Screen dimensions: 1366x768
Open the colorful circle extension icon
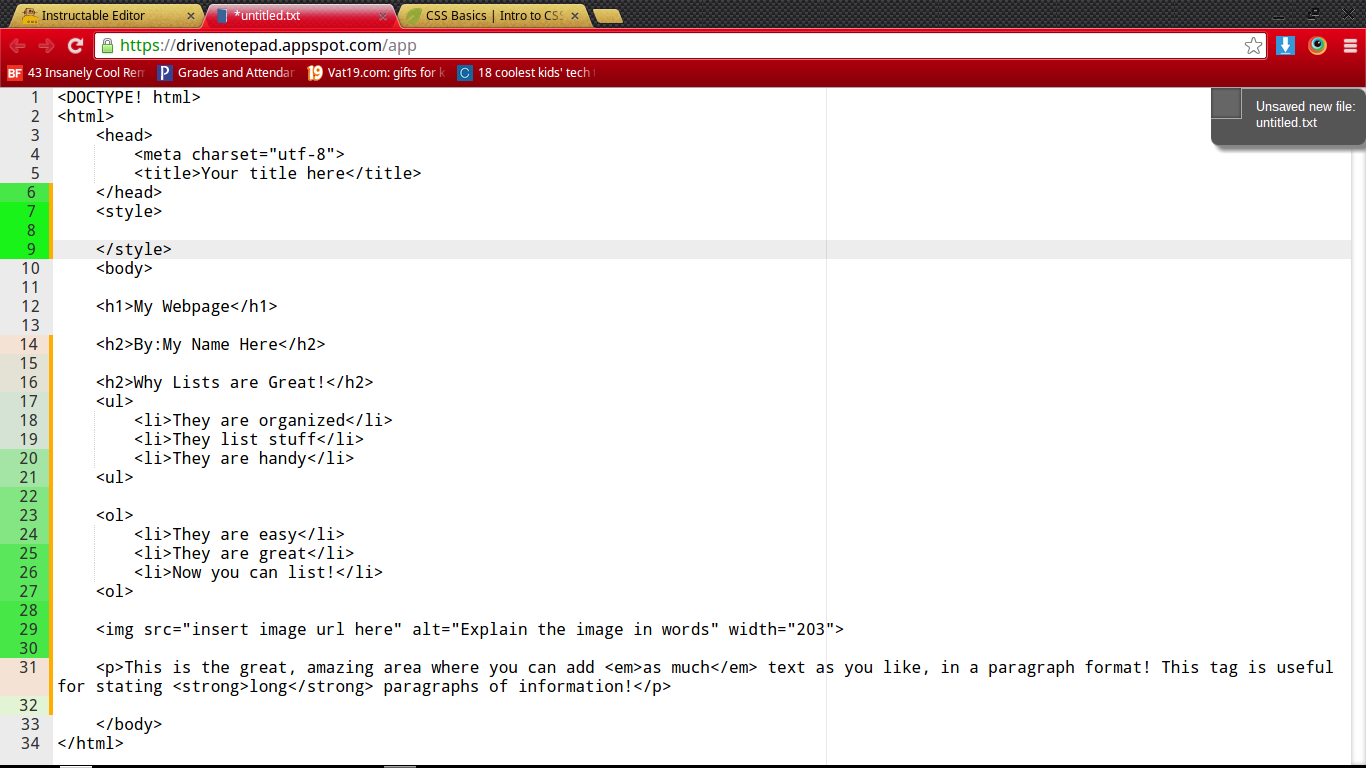tap(1317, 46)
